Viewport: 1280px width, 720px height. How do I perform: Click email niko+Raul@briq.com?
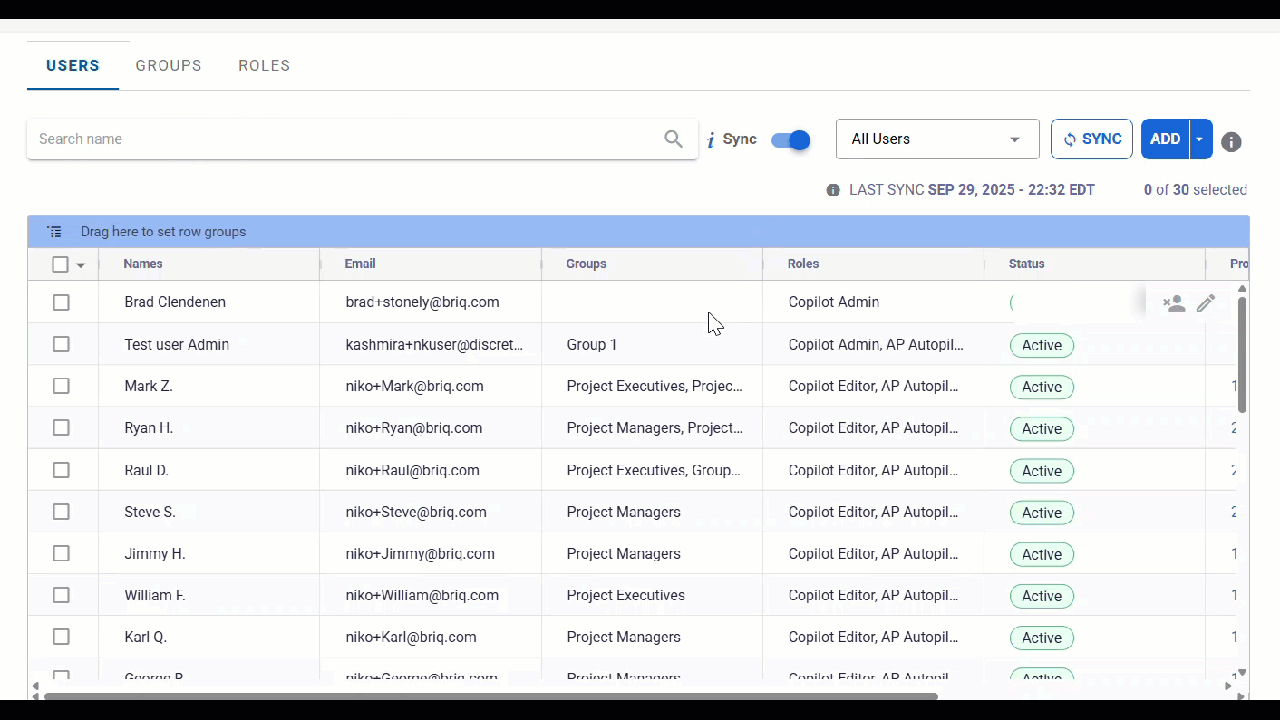pos(412,470)
